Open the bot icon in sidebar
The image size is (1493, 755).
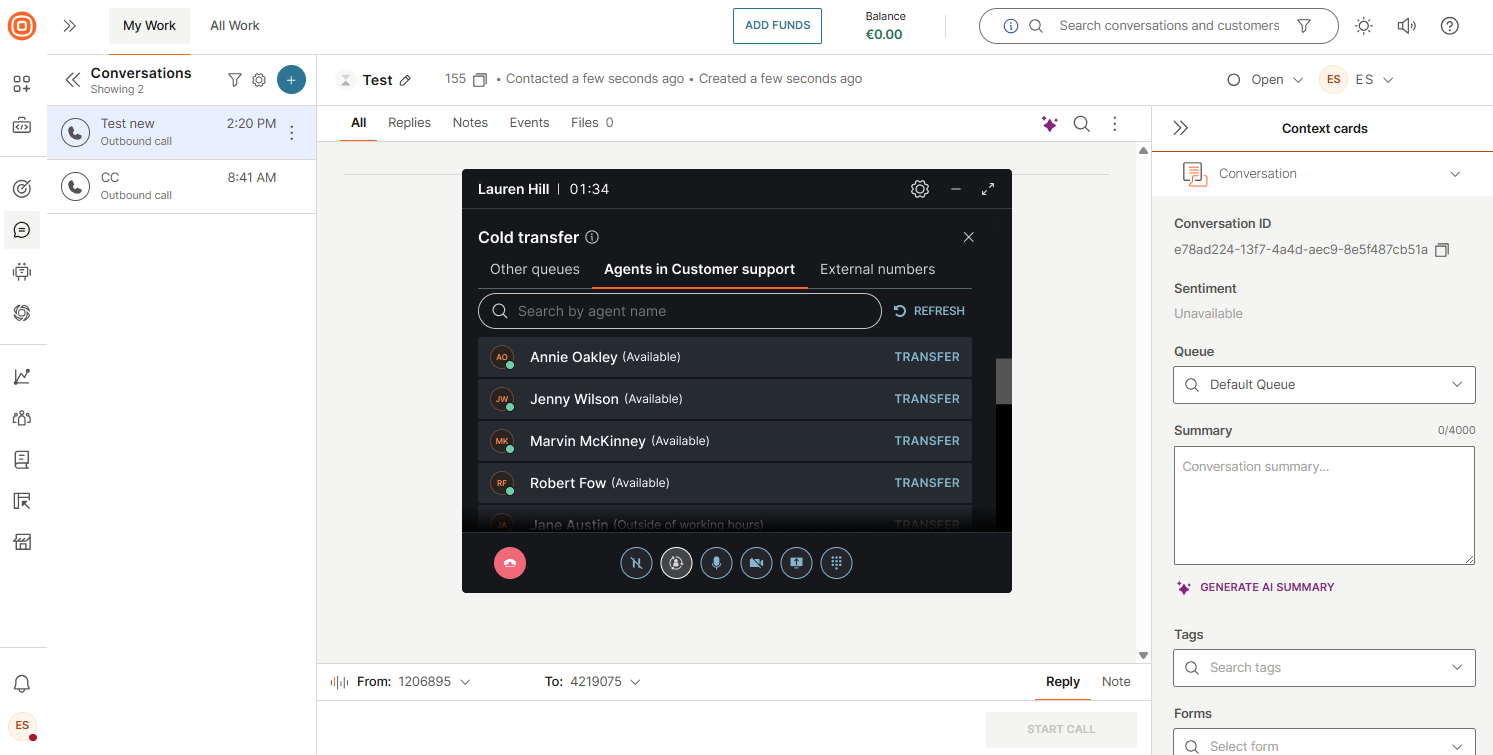click(22, 271)
